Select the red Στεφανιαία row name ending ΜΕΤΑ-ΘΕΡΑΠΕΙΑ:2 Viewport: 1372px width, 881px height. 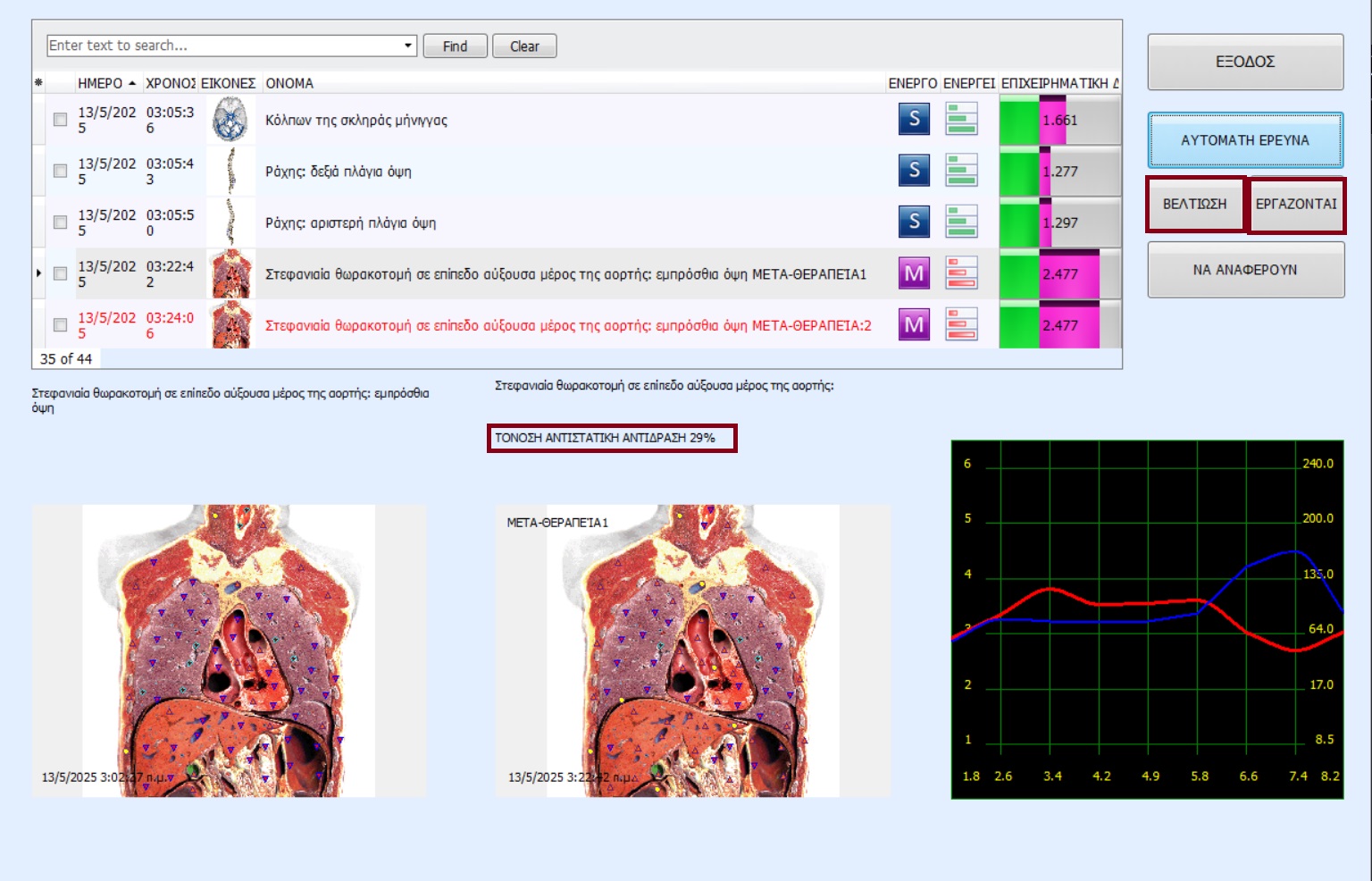coord(568,325)
